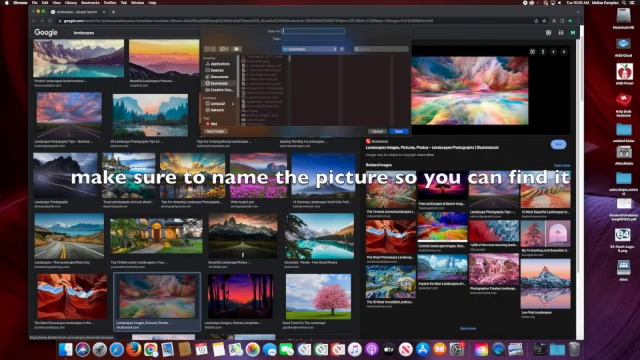640x360 pixels.
Task: Open Firefox from the dock
Action: [x=133, y=349]
